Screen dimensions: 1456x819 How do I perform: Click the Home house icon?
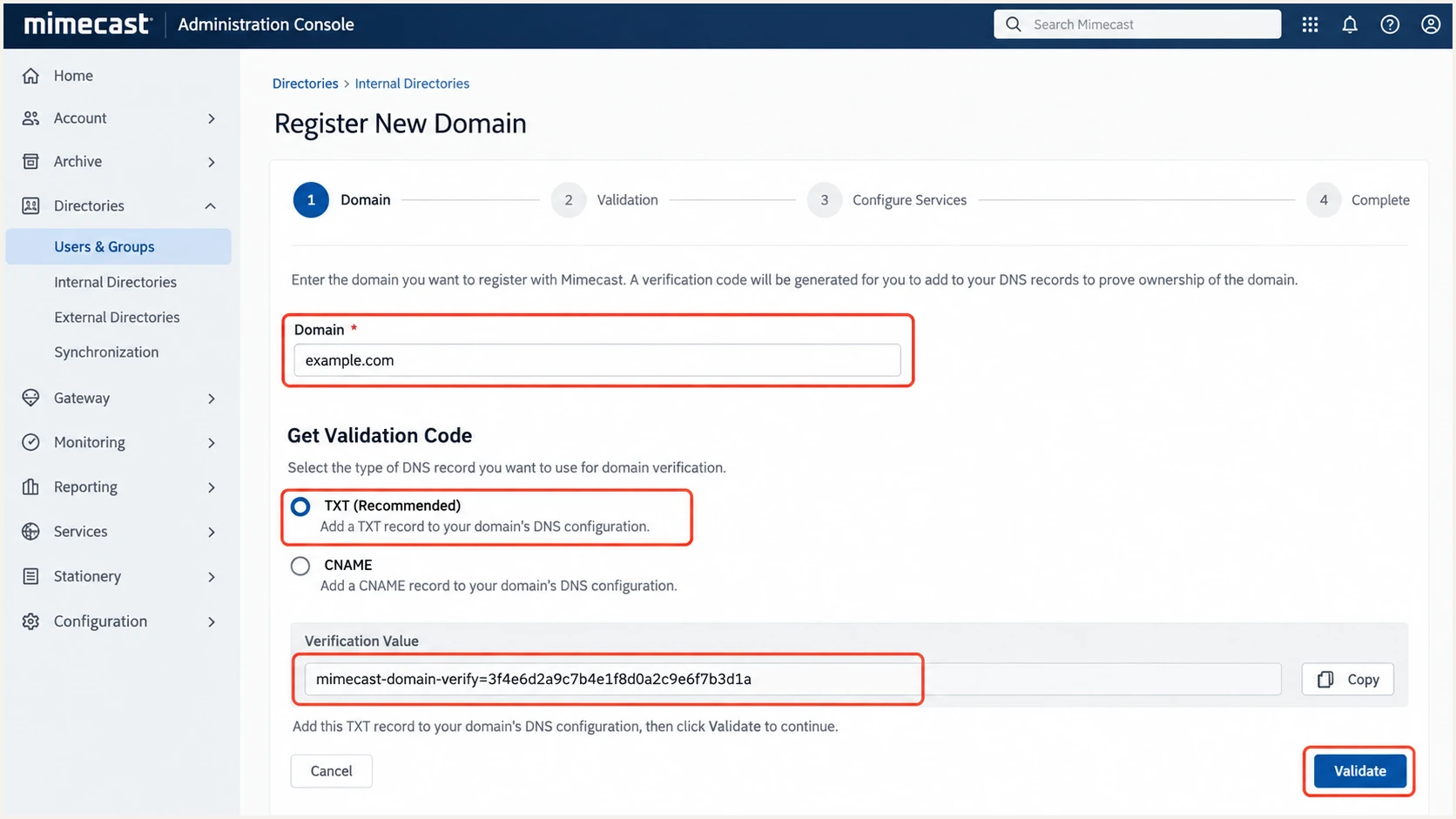[x=30, y=76]
